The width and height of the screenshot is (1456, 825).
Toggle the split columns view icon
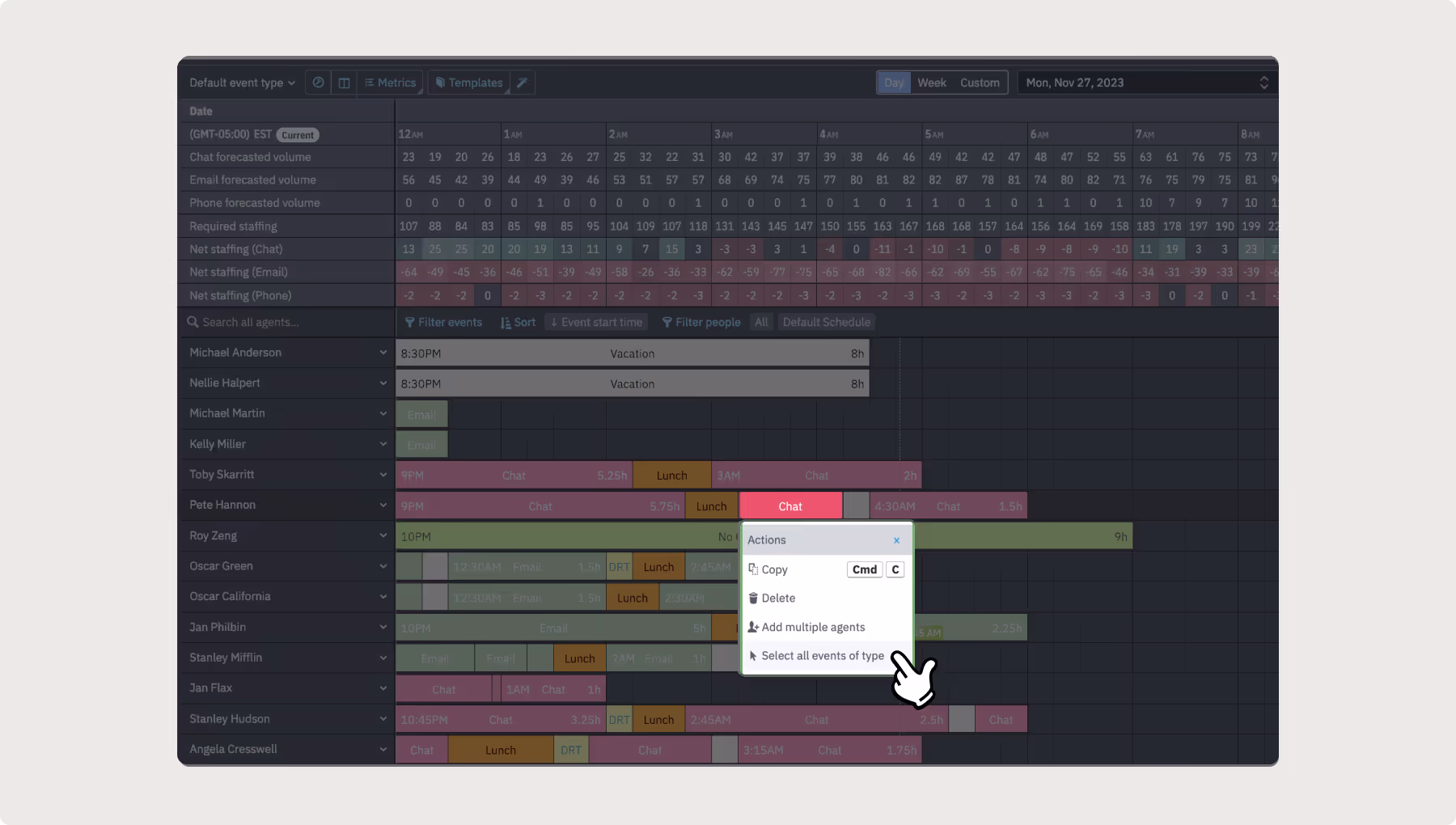click(x=344, y=82)
